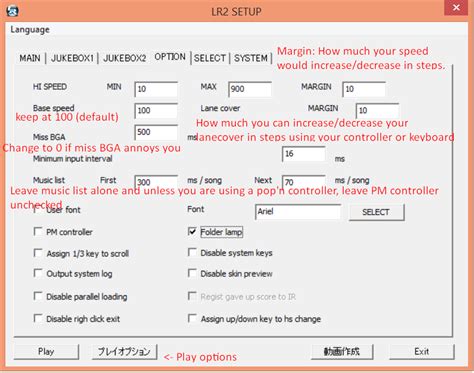Switch to the MAIN tab

point(30,58)
